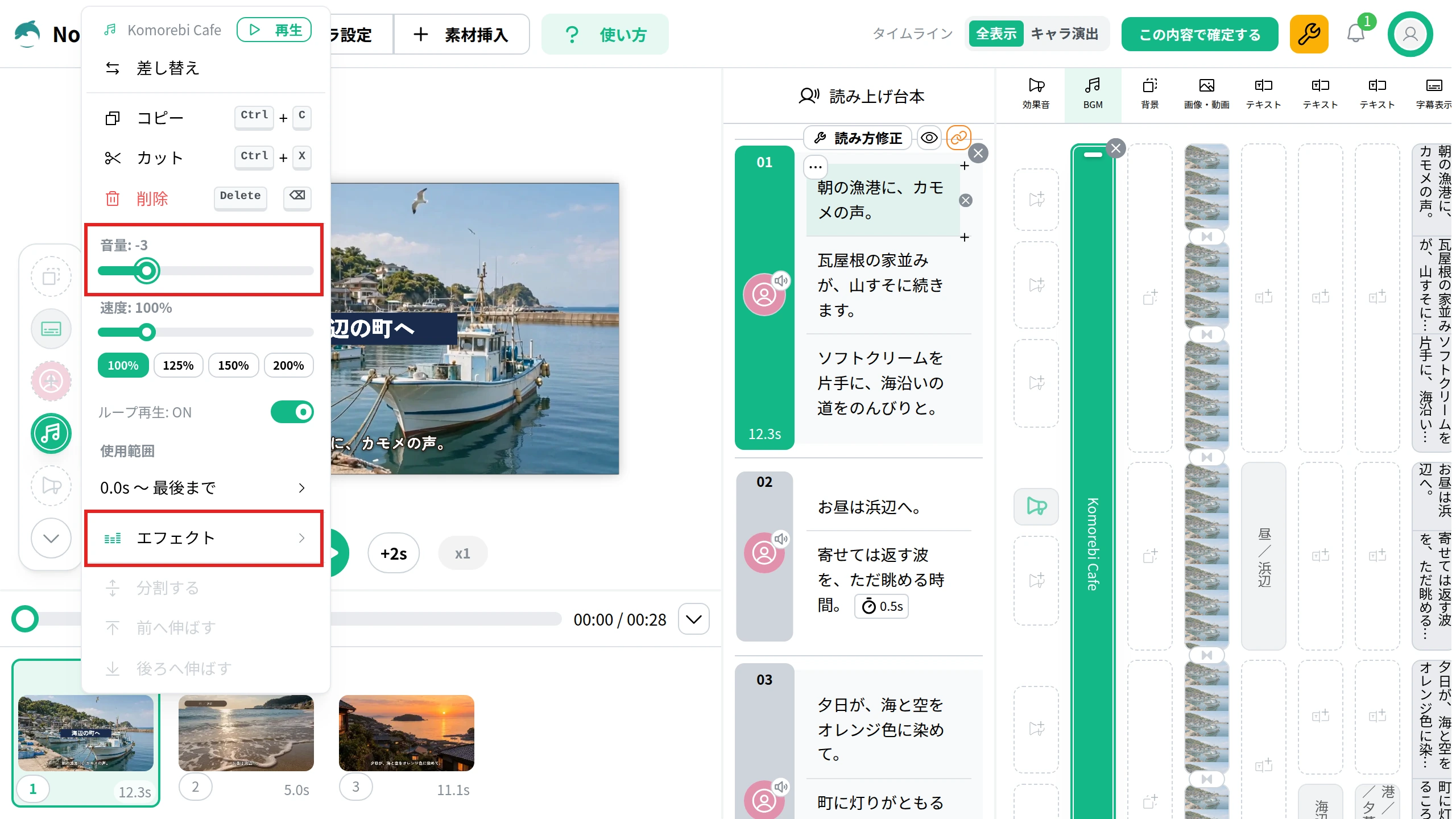
Task: Open the x1 playback speed selector
Action: pyautogui.click(x=462, y=553)
